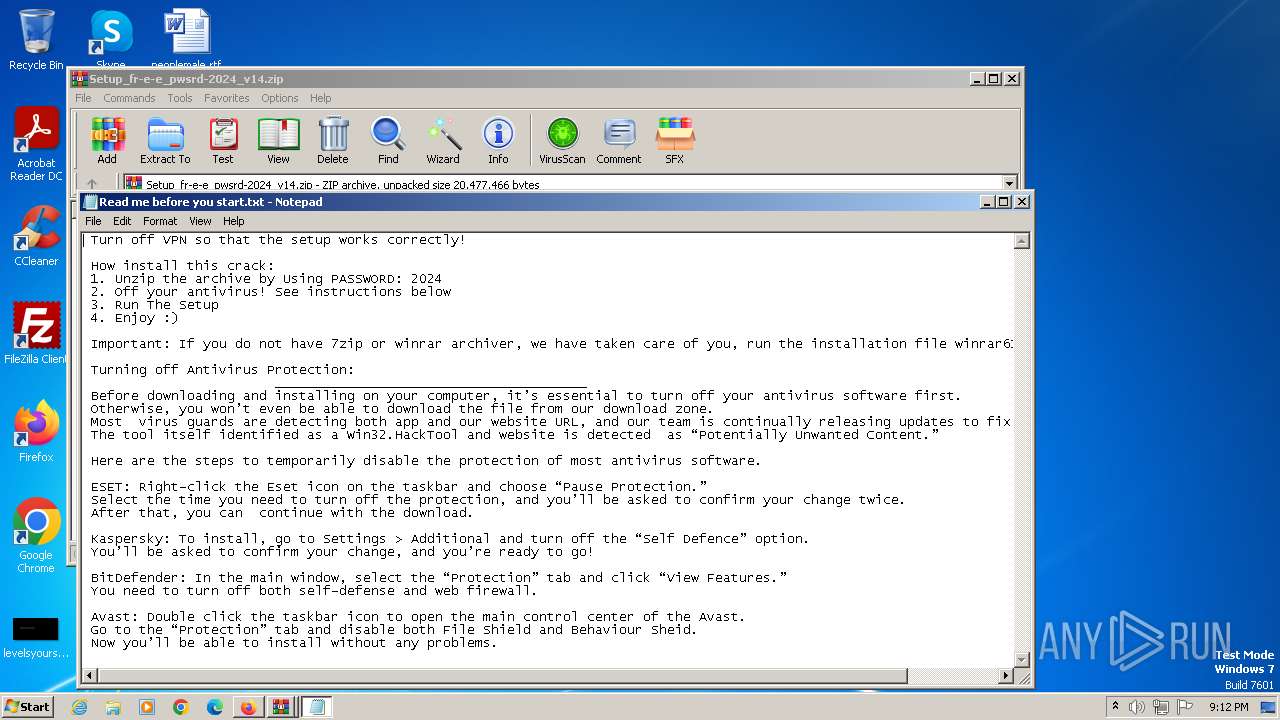Screen dimensions: 1280x720
Task: Open WinRAR File menu
Action: [83, 98]
